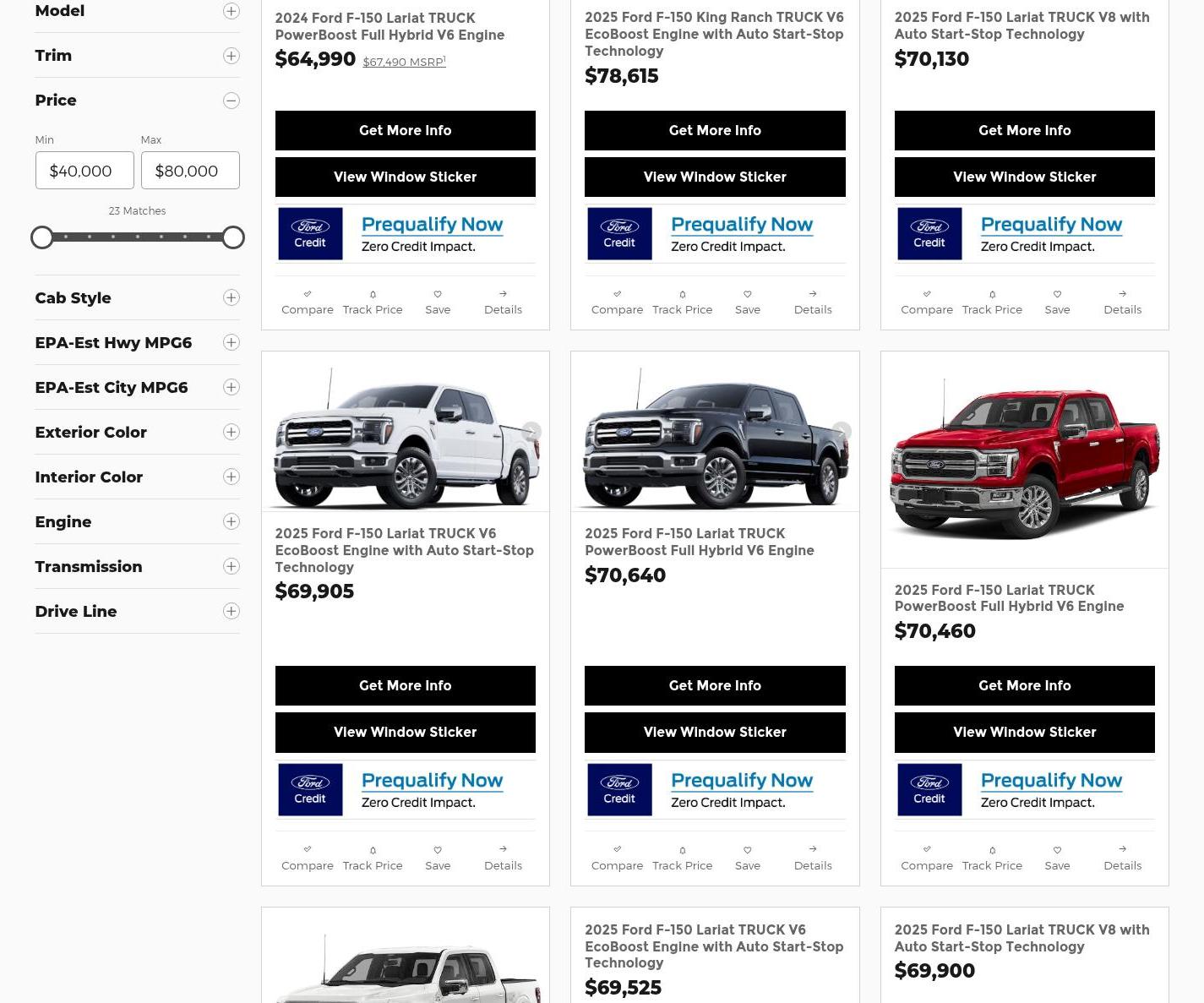The height and width of the screenshot is (1003, 1204).
Task: View window sticker for the $69,905 Lariat
Action: (x=406, y=732)
